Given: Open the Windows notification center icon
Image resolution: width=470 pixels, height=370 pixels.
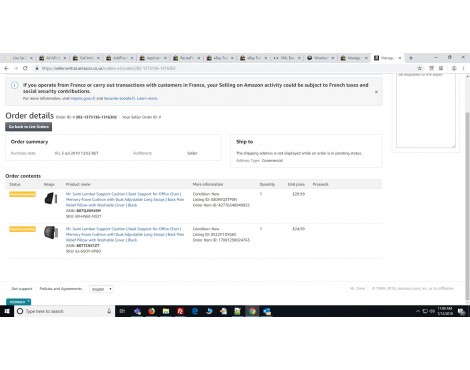Looking at the screenshot, I should click(x=462, y=311).
